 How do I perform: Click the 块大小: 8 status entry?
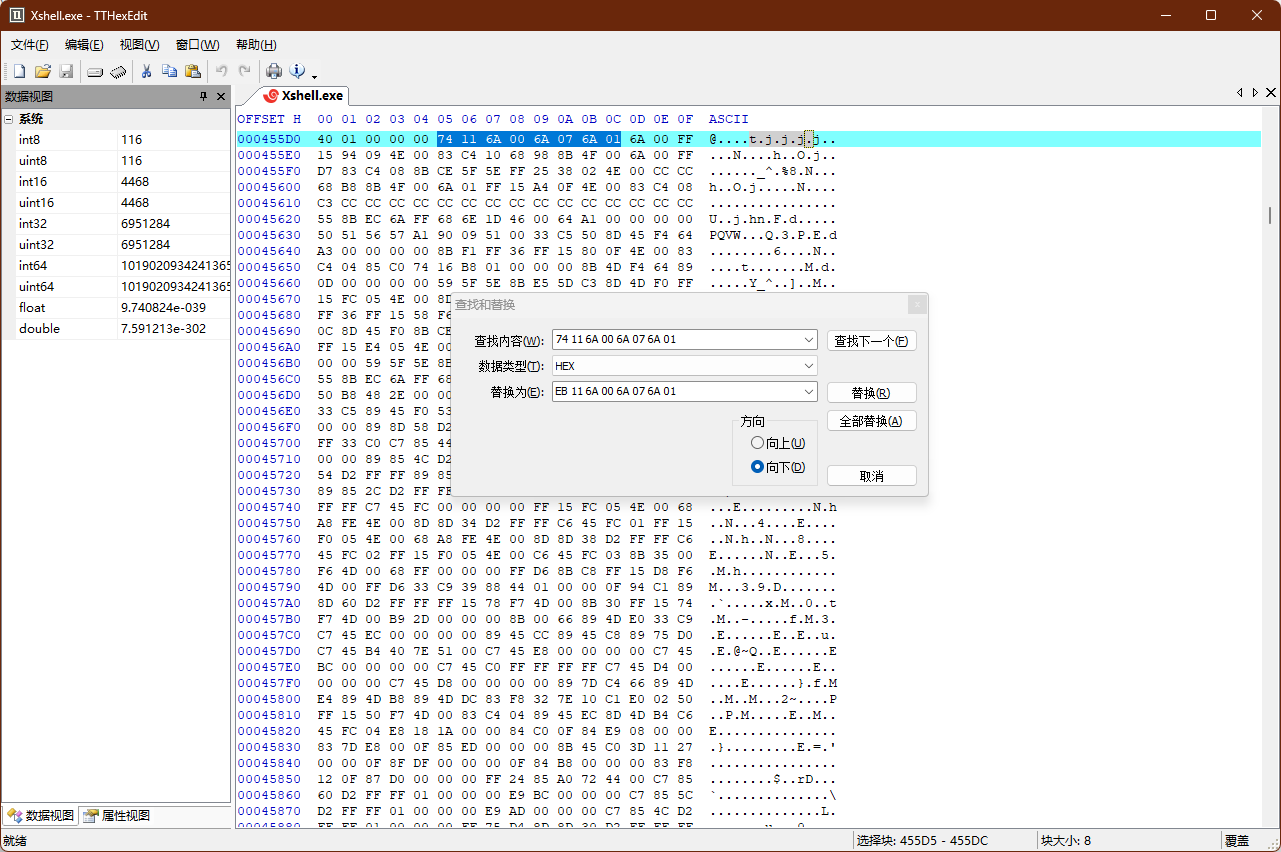click(1066, 841)
